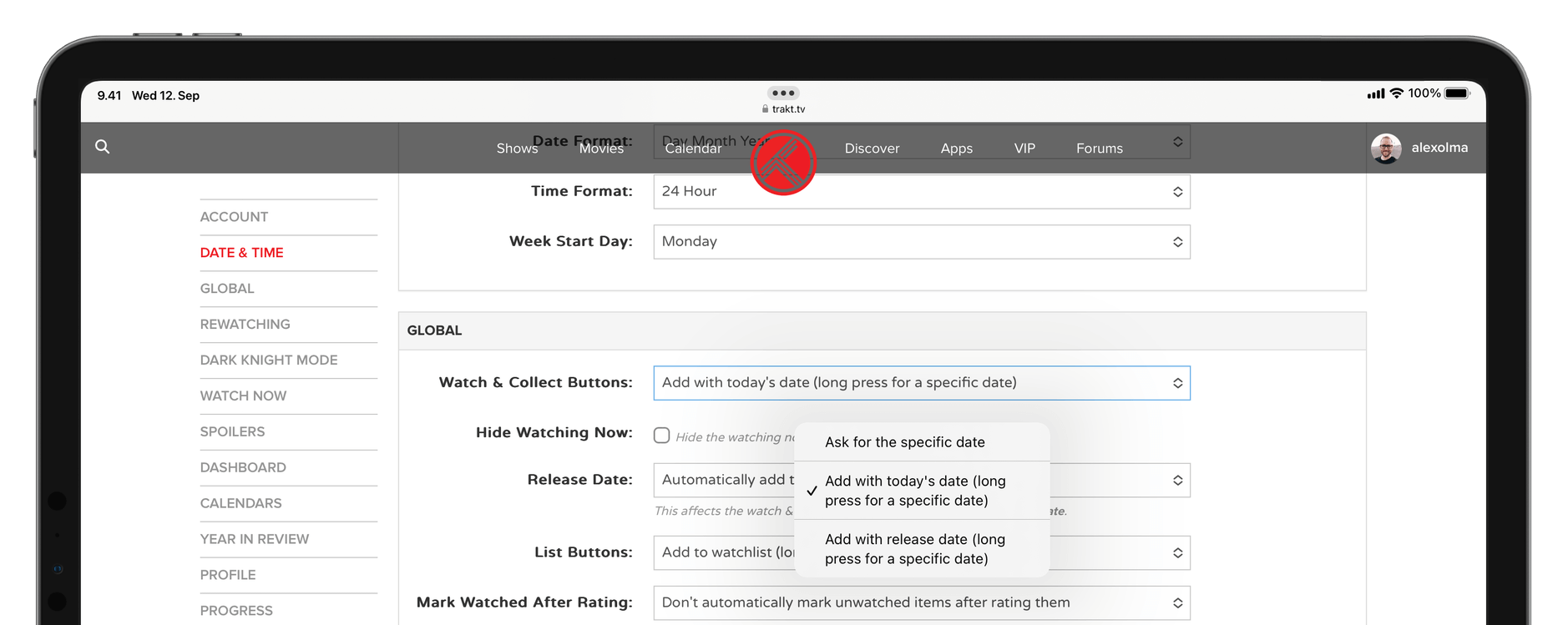Open alexolma profile avatar

coord(1386,149)
